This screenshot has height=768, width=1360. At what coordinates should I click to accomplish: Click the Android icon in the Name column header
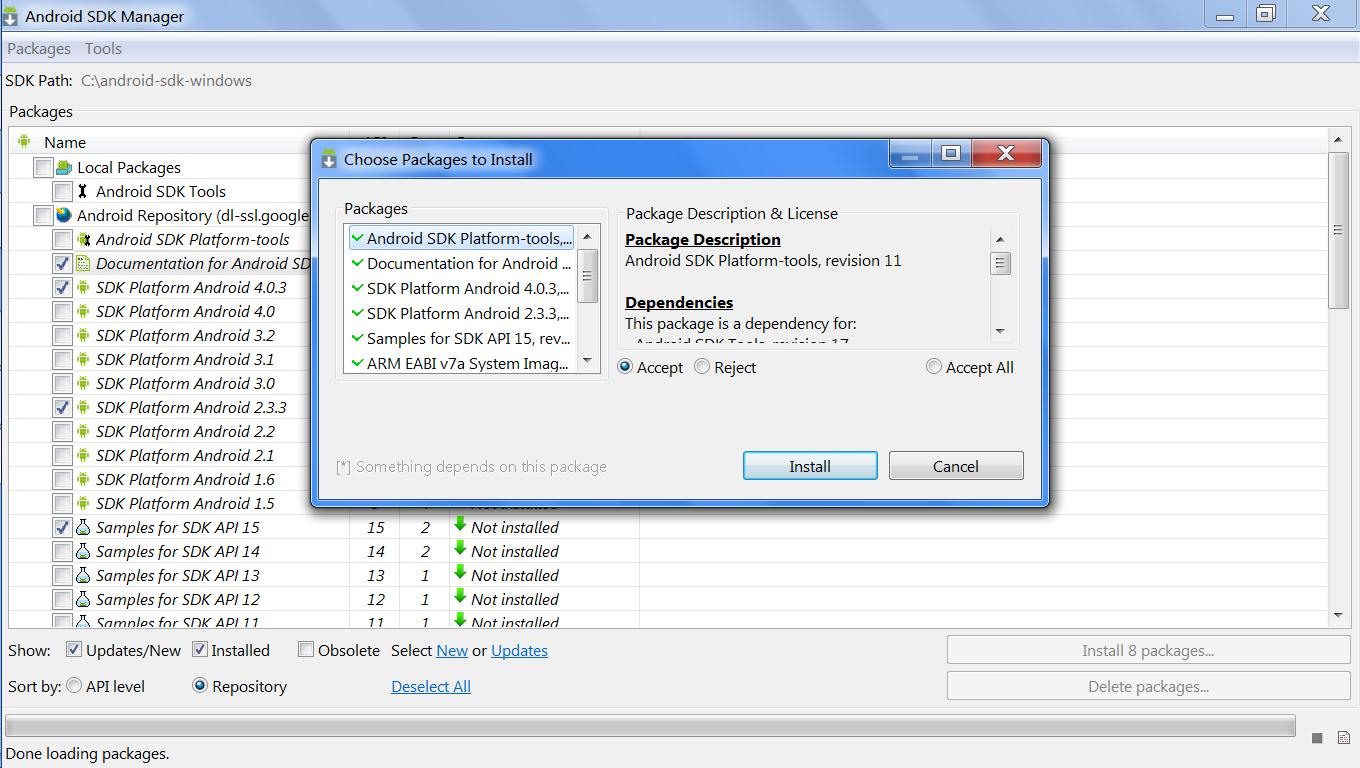25,142
